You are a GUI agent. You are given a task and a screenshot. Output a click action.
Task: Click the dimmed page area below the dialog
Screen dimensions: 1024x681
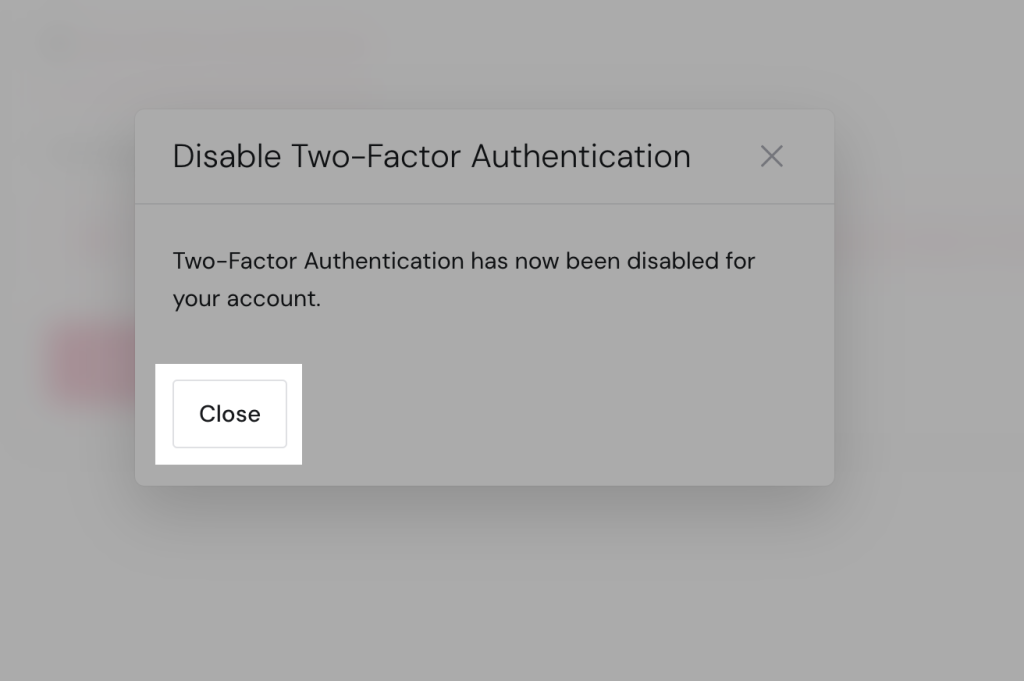click(484, 590)
